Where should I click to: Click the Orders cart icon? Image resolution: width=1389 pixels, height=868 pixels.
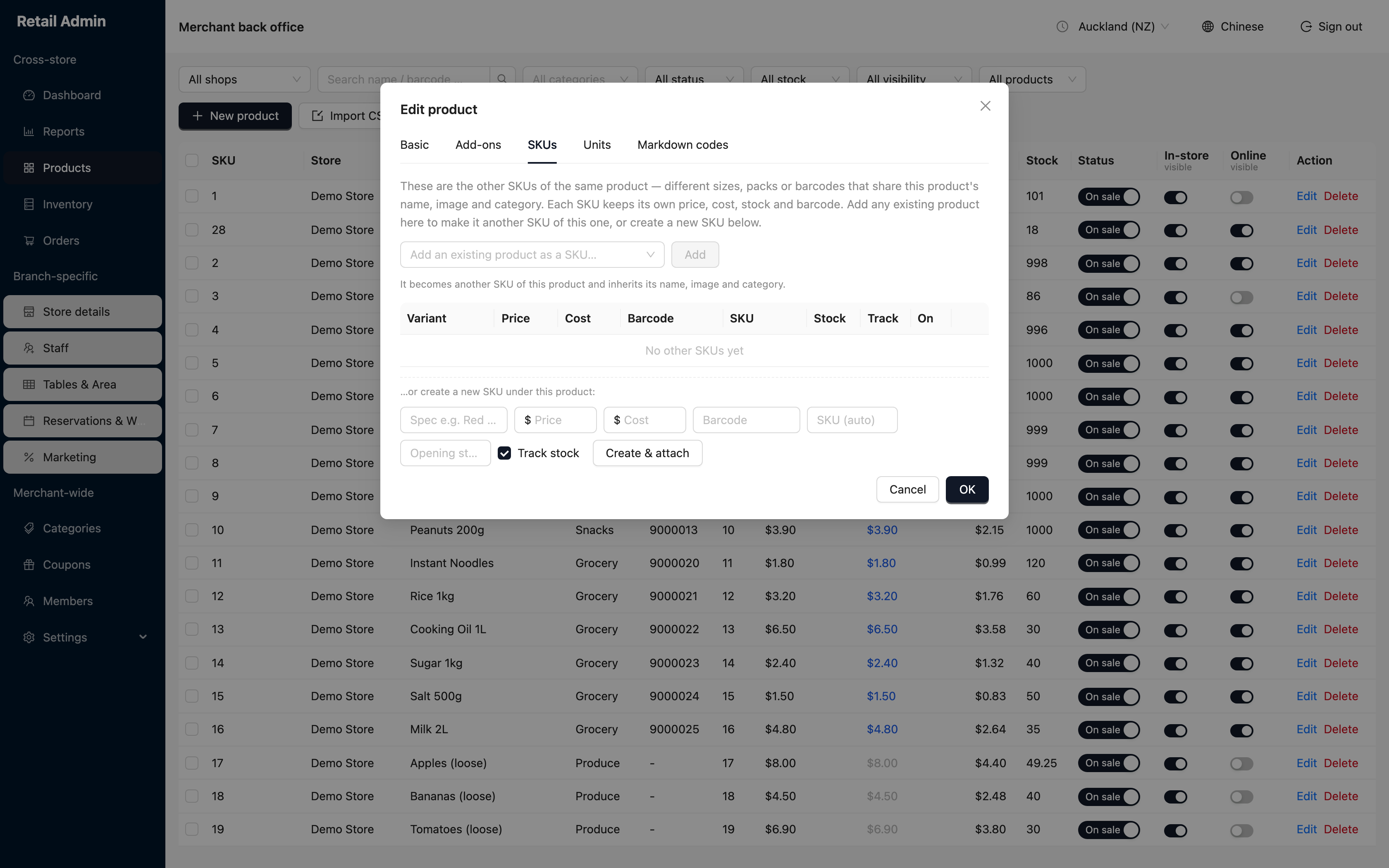(x=29, y=241)
